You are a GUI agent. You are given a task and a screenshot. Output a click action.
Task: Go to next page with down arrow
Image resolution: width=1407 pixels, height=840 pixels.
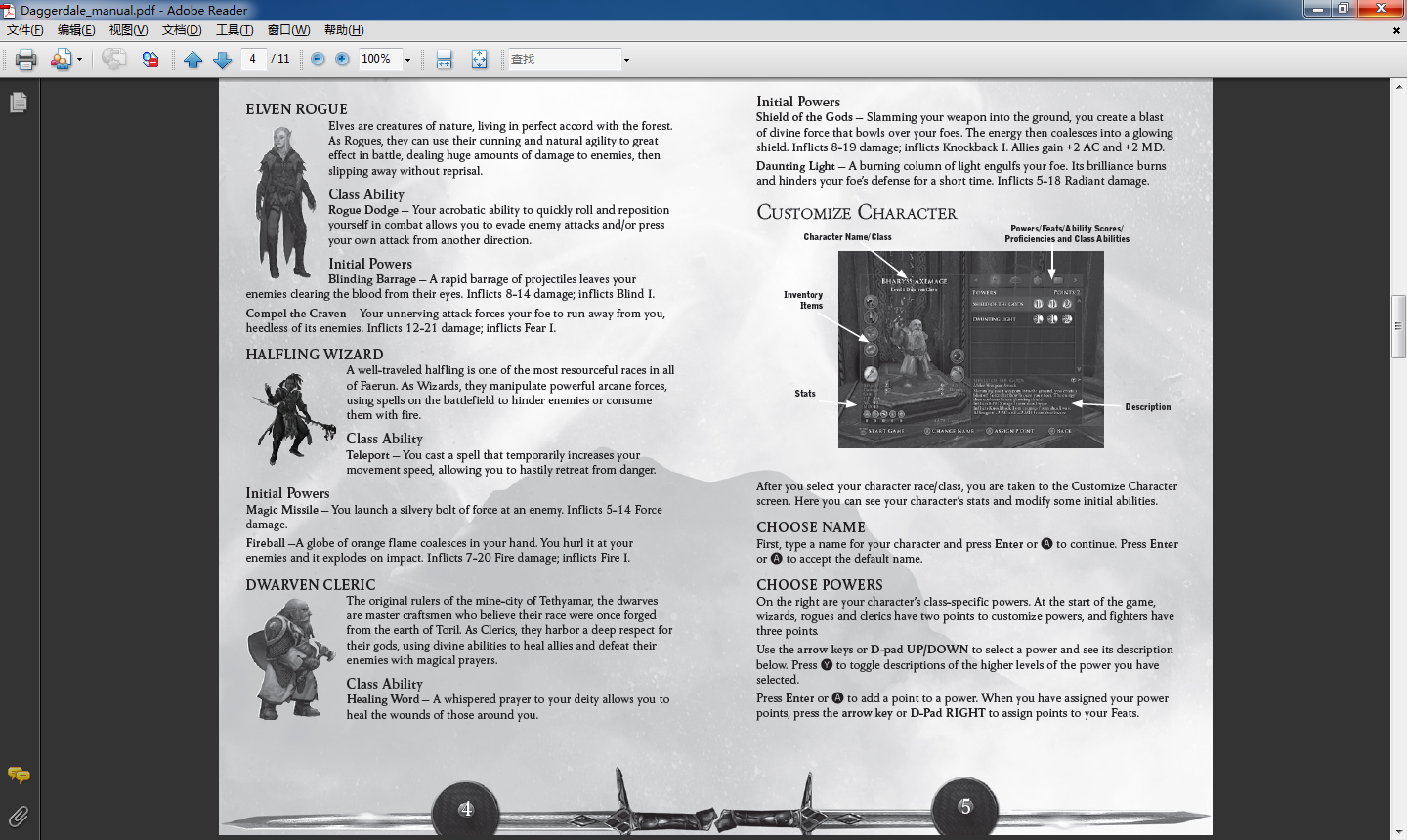point(223,60)
